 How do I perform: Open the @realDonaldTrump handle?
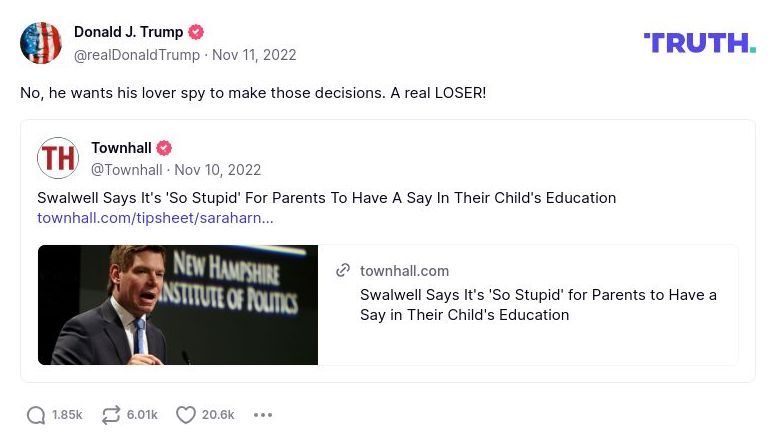137,55
